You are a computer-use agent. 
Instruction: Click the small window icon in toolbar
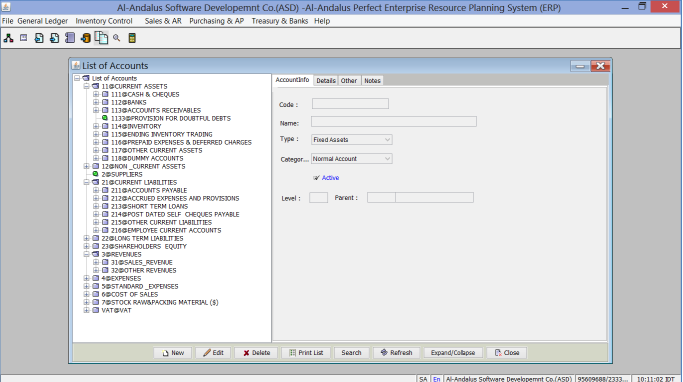coord(24,38)
